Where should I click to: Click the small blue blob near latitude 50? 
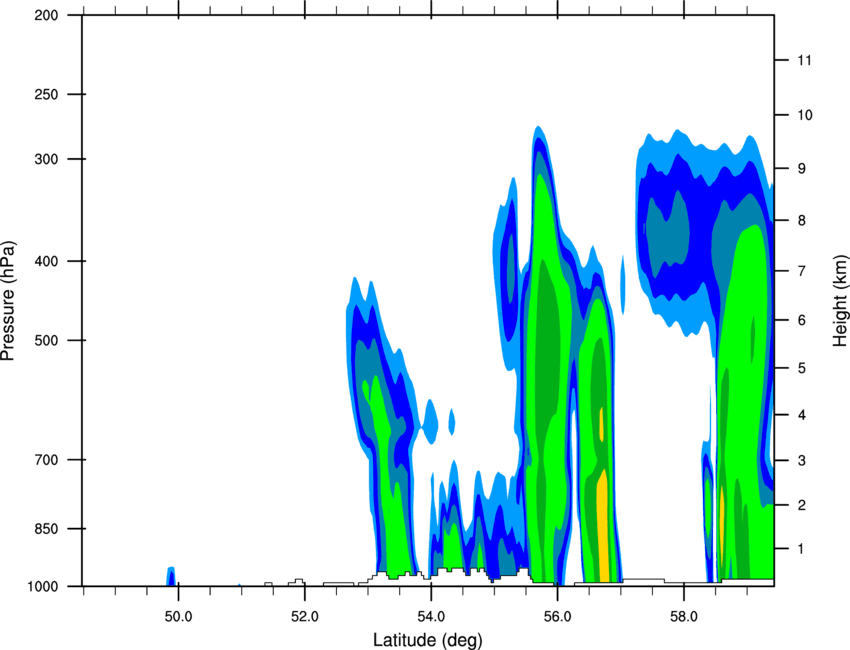pyautogui.click(x=171, y=576)
